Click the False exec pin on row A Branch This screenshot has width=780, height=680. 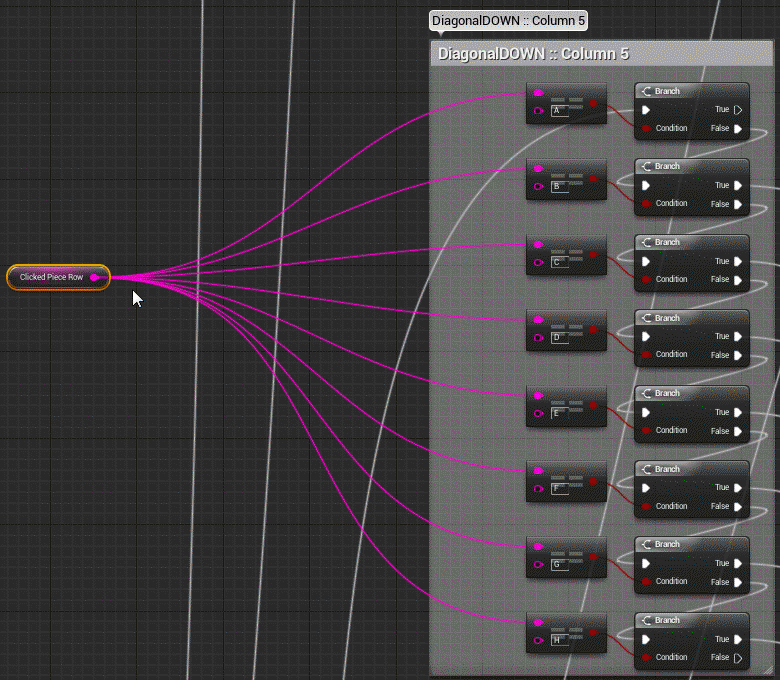coord(738,129)
